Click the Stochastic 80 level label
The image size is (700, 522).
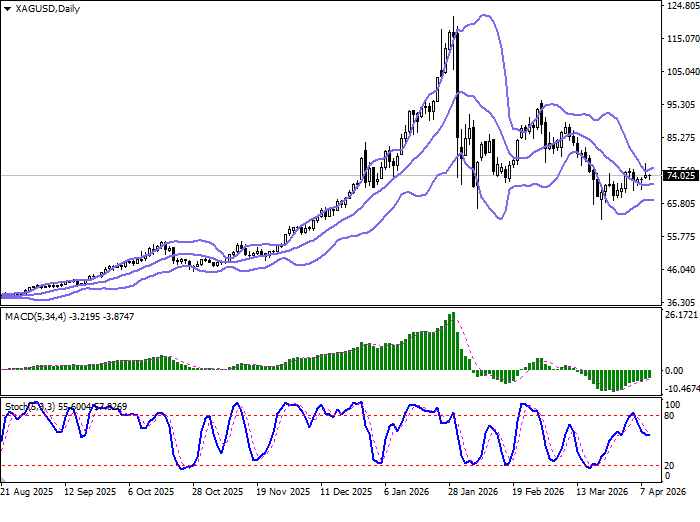click(672, 387)
